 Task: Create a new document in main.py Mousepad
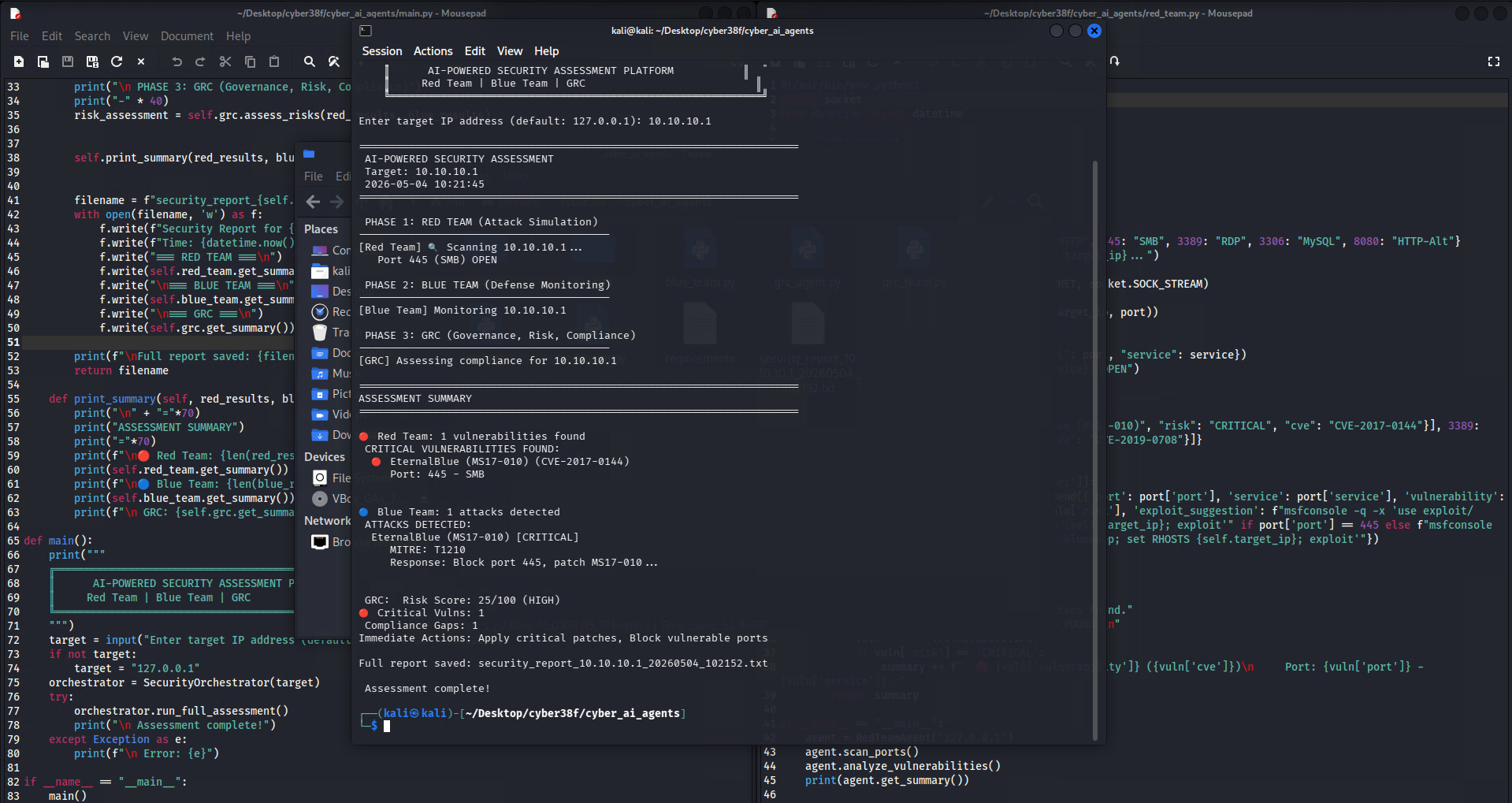coord(19,61)
